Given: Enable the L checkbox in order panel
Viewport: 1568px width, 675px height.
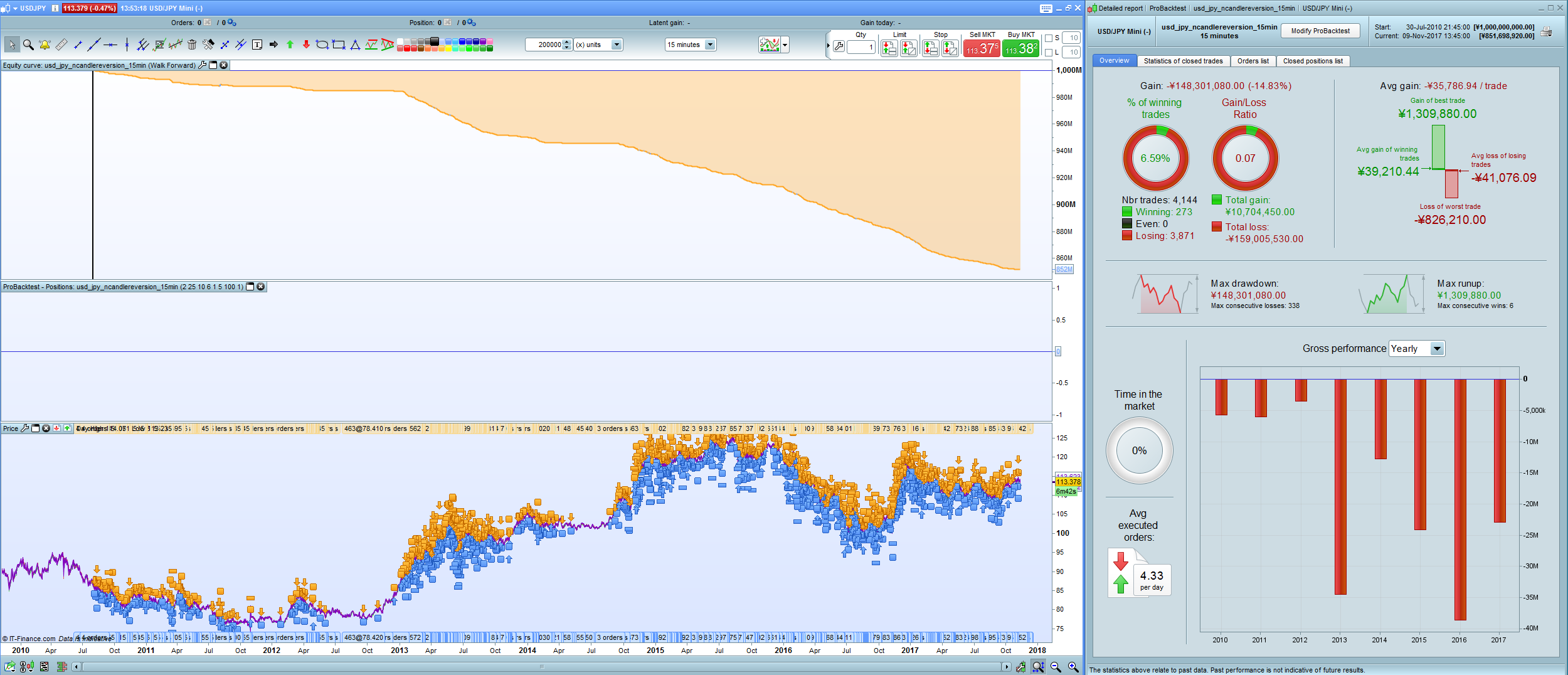Looking at the screenshot, I should coord(1049,53).
